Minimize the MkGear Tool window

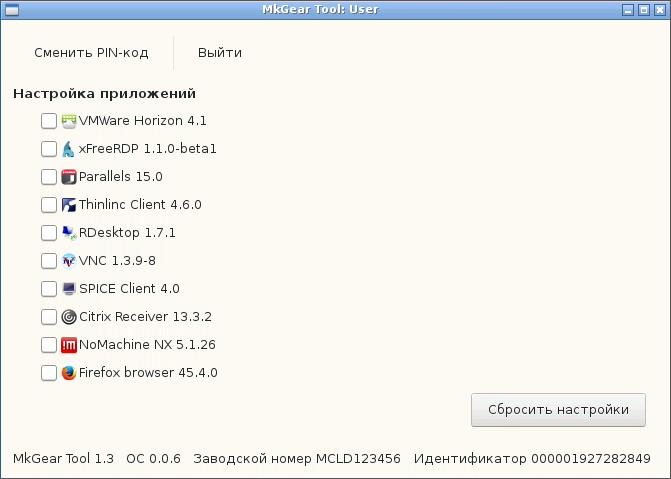coord(628,10)
